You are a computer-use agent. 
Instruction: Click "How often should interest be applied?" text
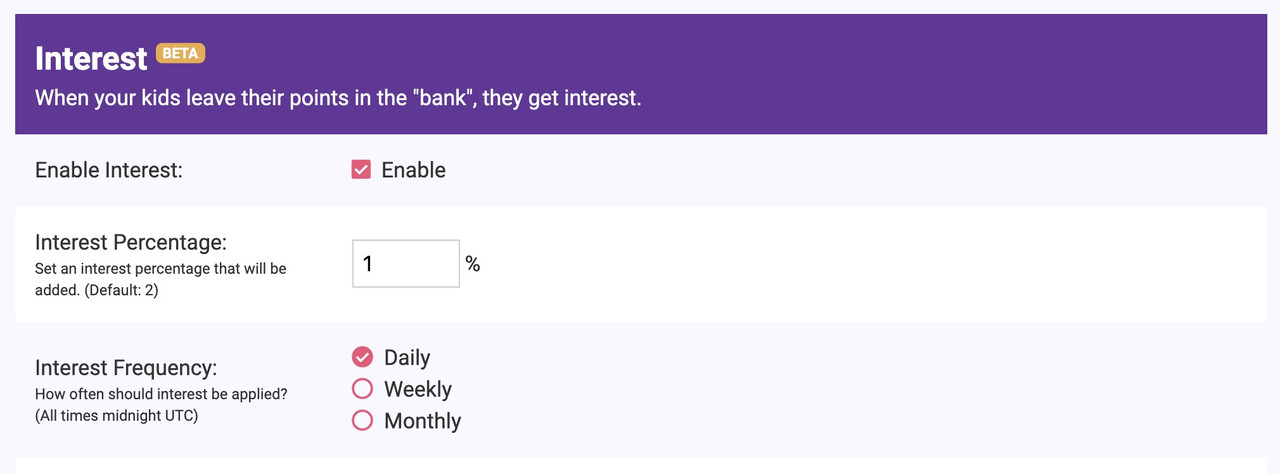(160, 394)
